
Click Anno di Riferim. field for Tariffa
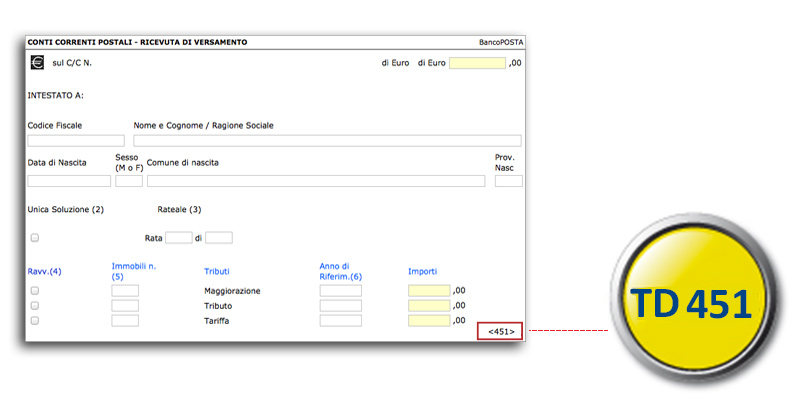click(x=341, y=321)
